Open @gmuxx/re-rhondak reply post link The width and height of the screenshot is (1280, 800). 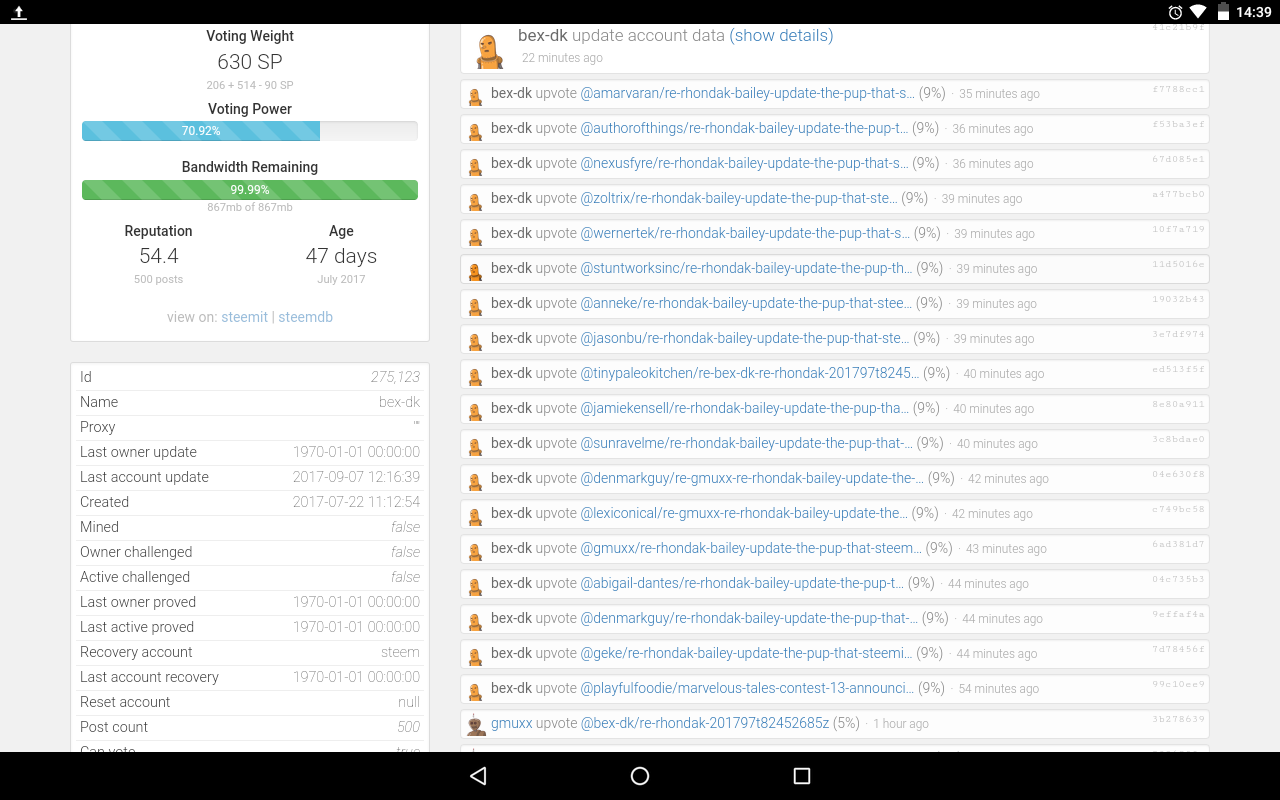(x=751, y=548)
